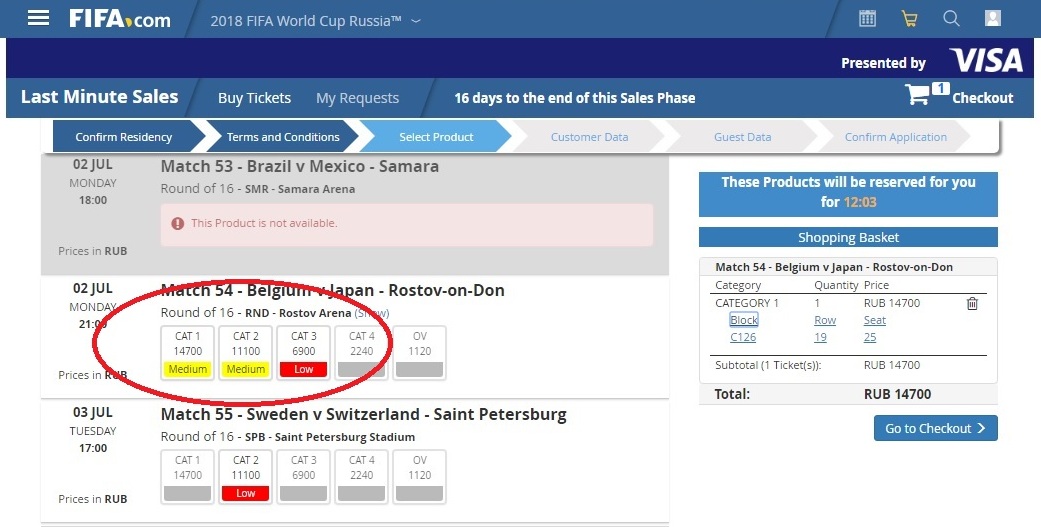Click Go to Checkout button
Image resolution: width=1041 pixels, height=527 pixels.
pos(935,428)
